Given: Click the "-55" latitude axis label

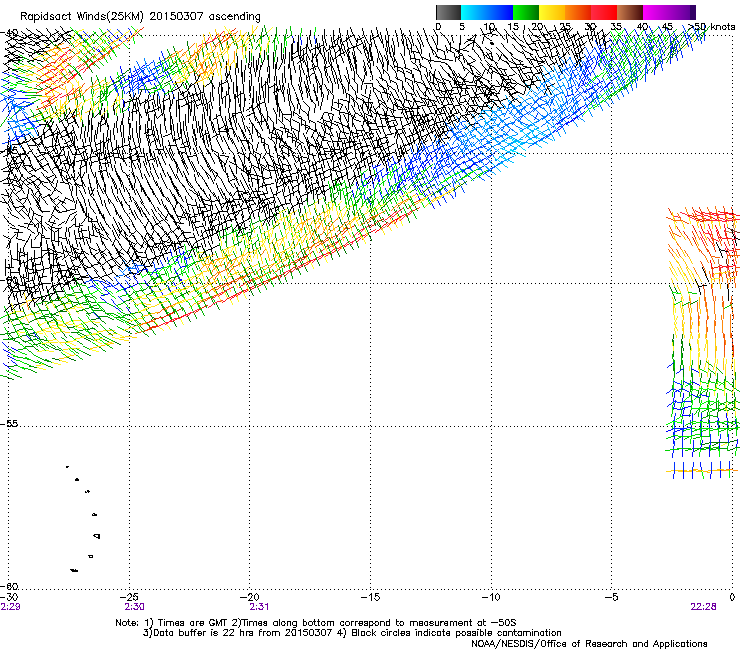Looking at the screenshot, I should click(9, 423).
